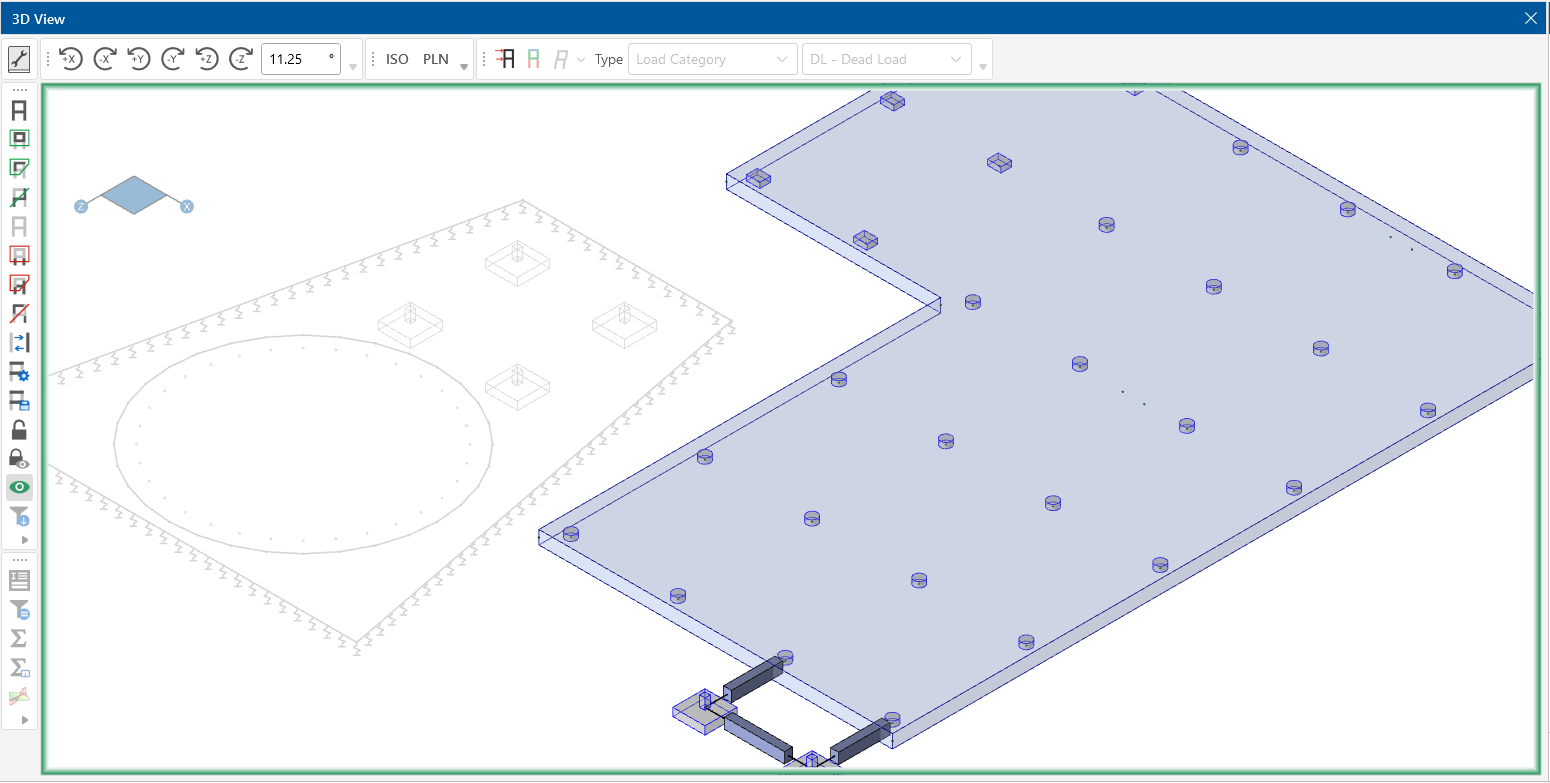Click the green box selection icon
Viewport: 1550px width, 783px height.
coord(19,139)
